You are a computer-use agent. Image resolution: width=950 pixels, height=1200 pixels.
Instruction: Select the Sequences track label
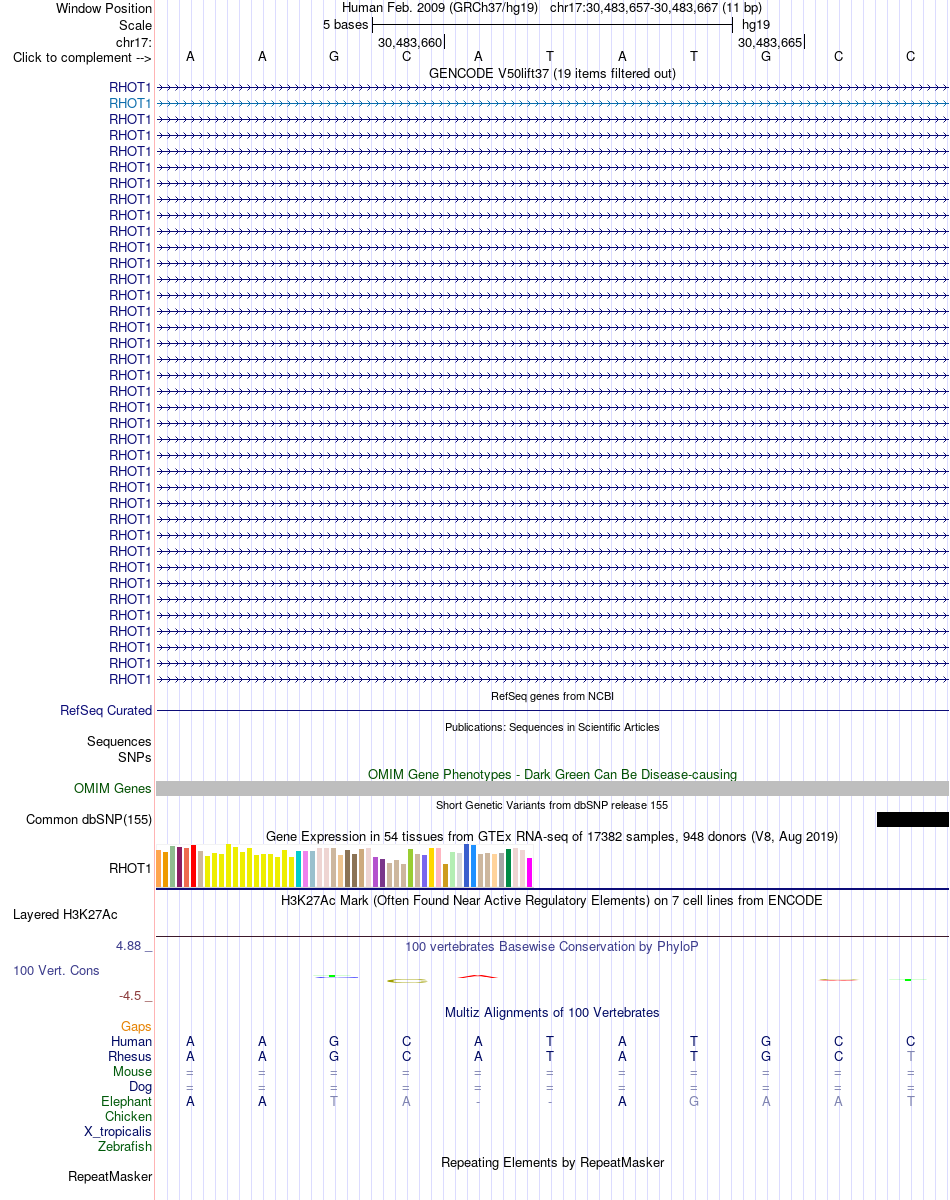click(x=119, y=741)
